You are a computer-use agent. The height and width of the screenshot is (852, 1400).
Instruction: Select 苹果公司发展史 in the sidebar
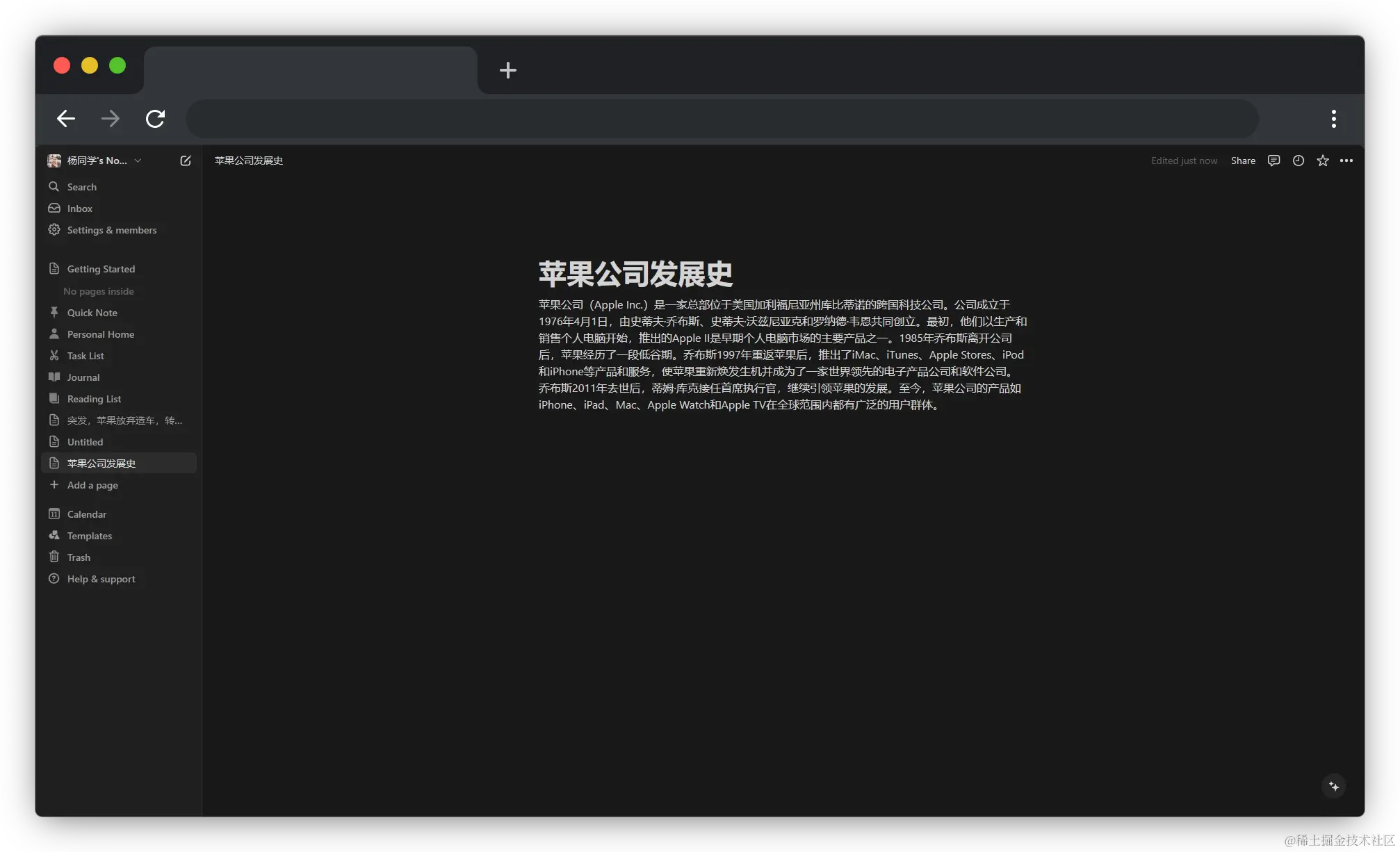(119, 464)
